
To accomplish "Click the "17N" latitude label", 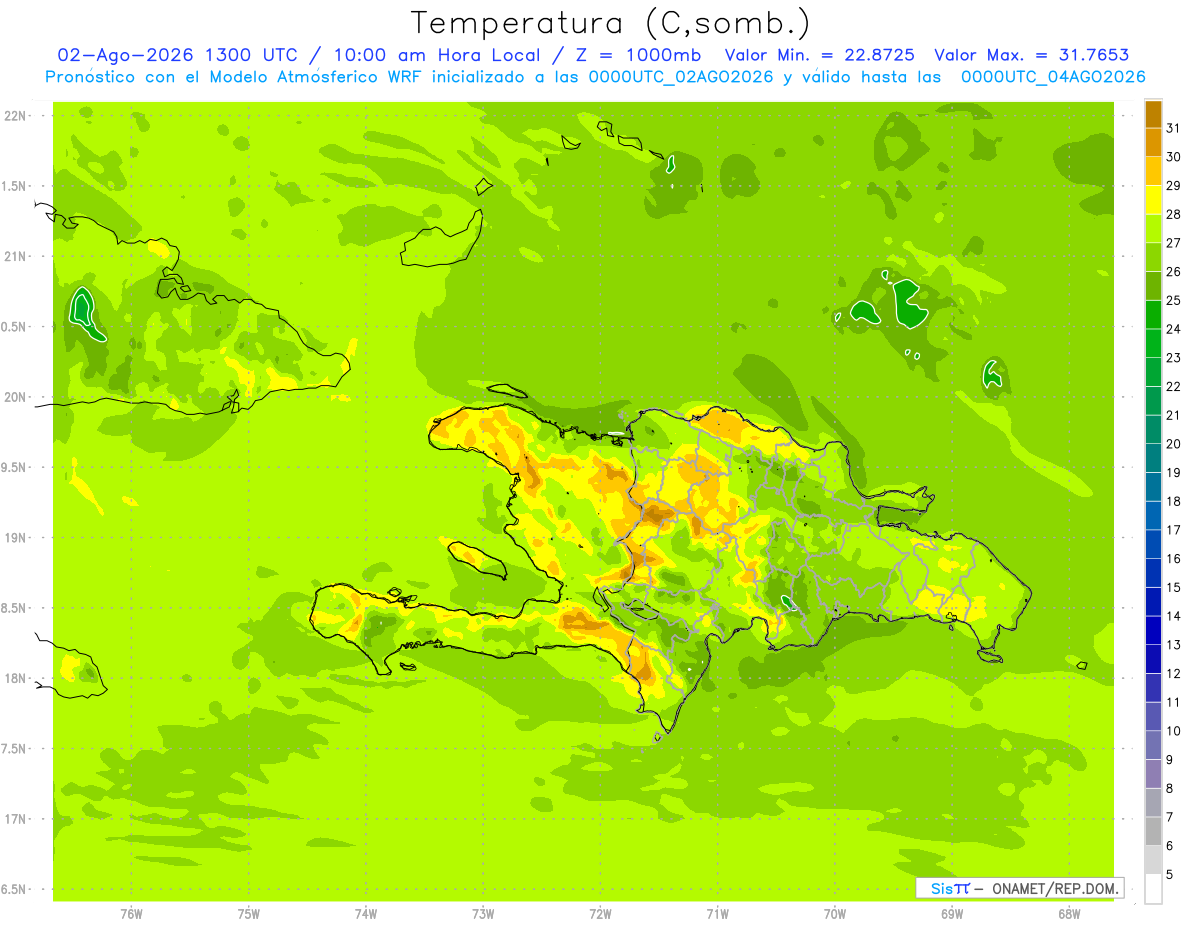I will click(x=16, y=819).
